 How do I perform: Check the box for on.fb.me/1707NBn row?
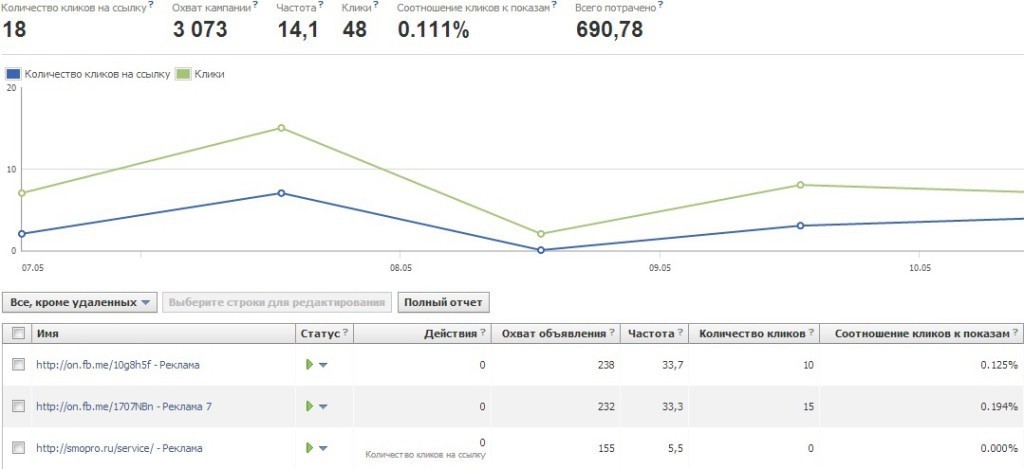pyautogui.click(x=19, y=406)
